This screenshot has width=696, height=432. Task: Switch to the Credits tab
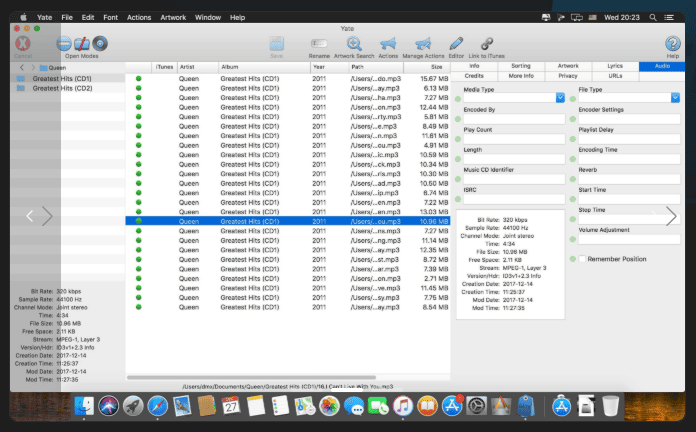(474, 76)
